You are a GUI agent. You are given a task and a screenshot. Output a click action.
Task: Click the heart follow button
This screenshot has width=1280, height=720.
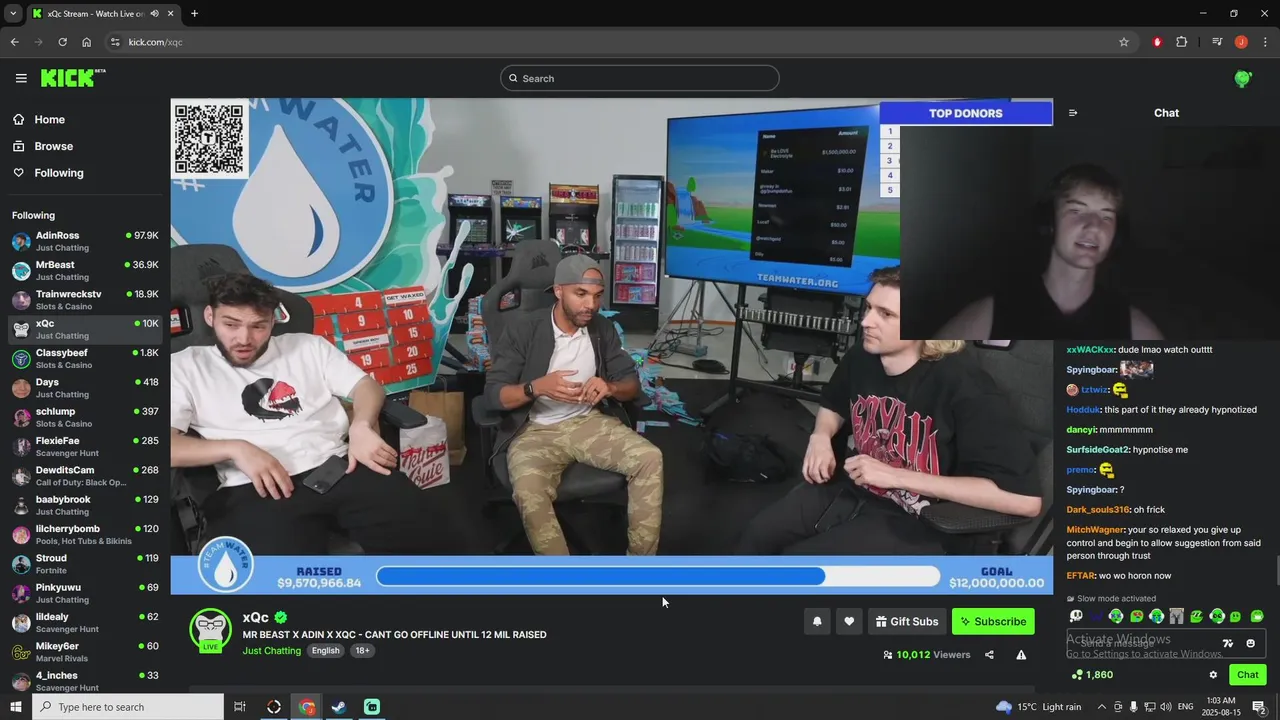849,621
